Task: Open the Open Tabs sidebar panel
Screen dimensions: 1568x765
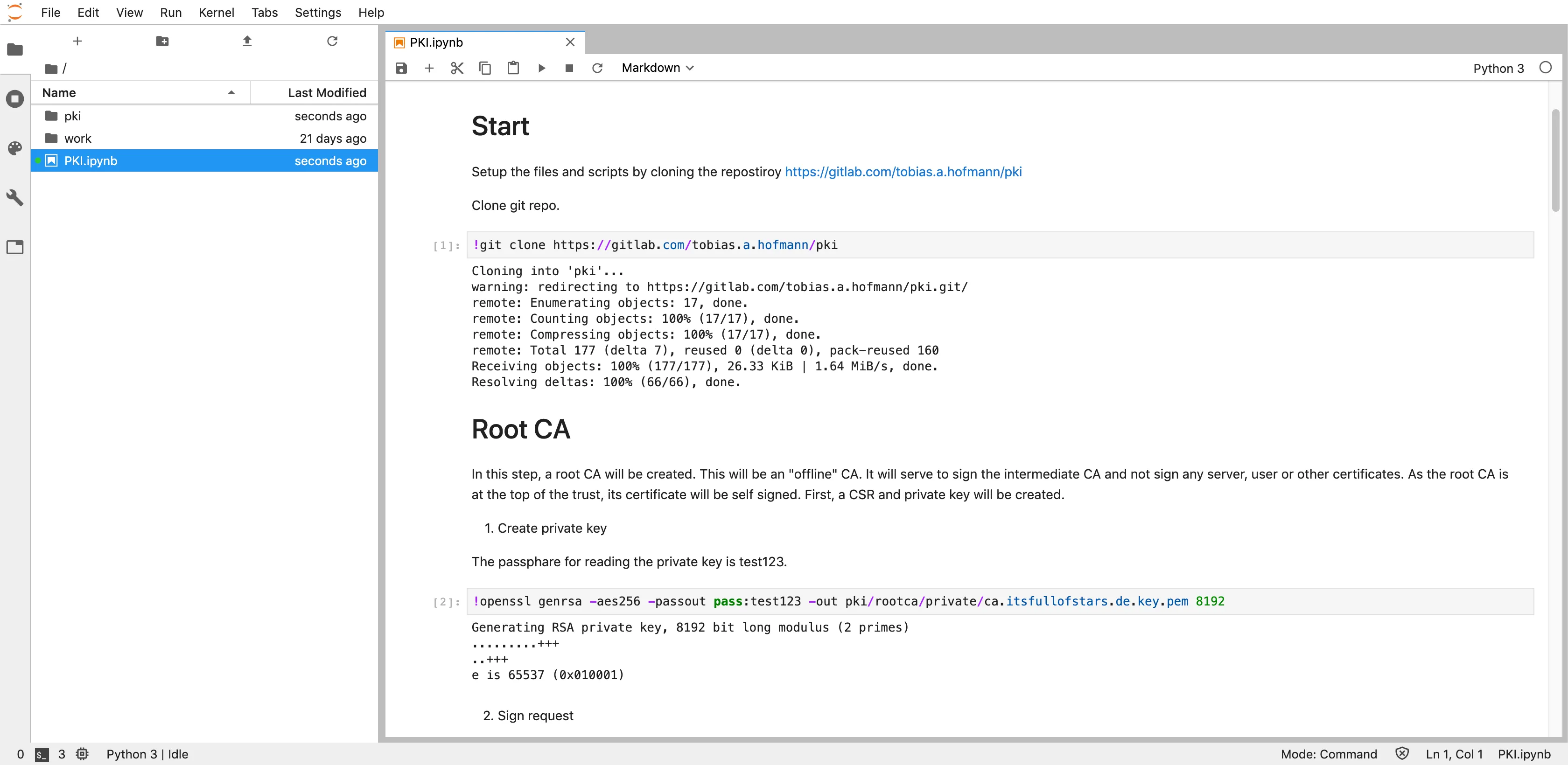Action: tap(14, 247)
